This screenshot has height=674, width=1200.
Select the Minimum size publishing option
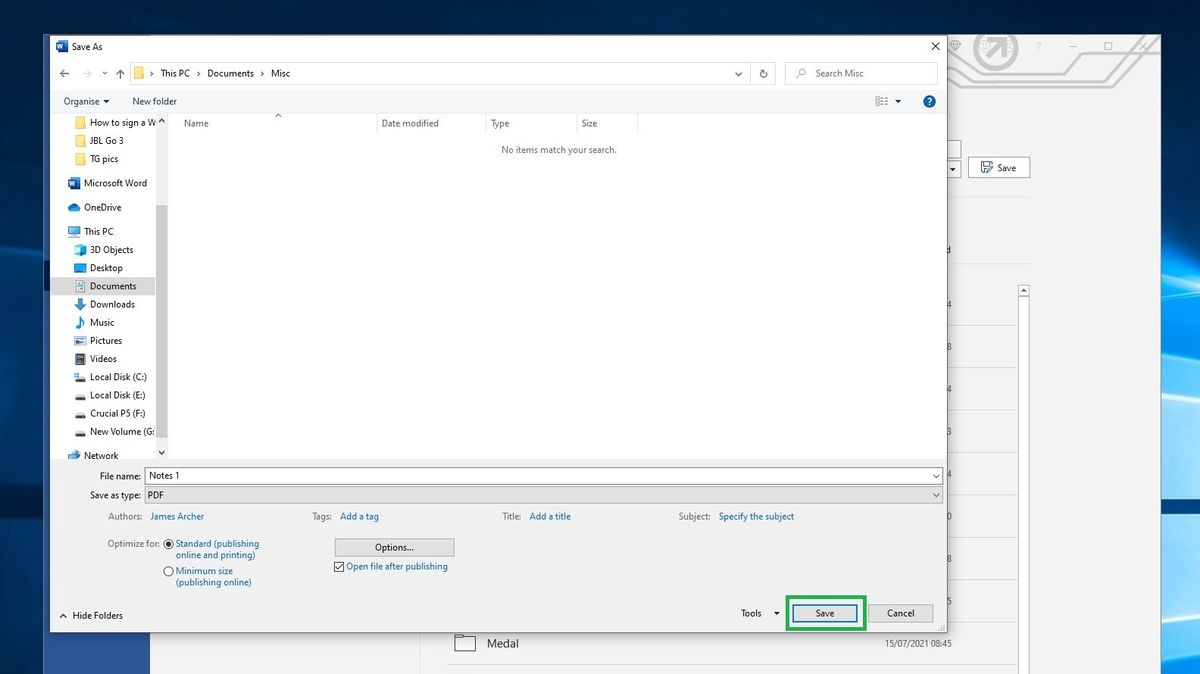click(x=169, y=571)
